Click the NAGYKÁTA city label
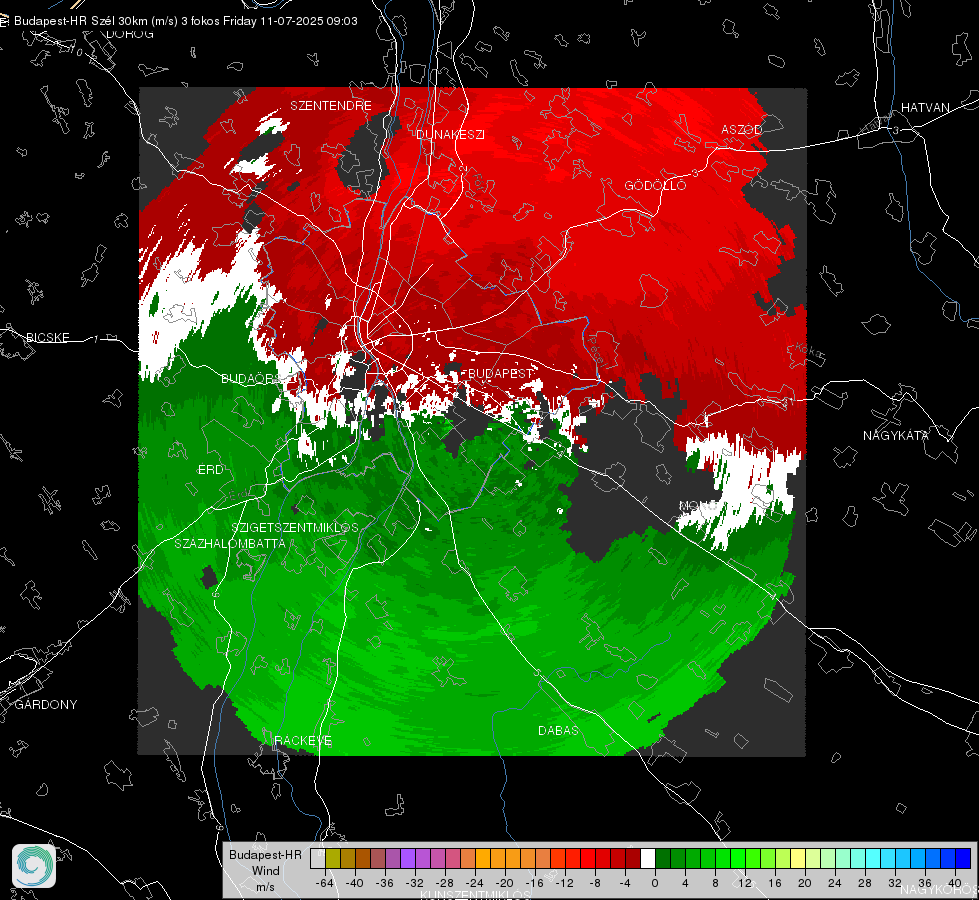 pos(896,435)
